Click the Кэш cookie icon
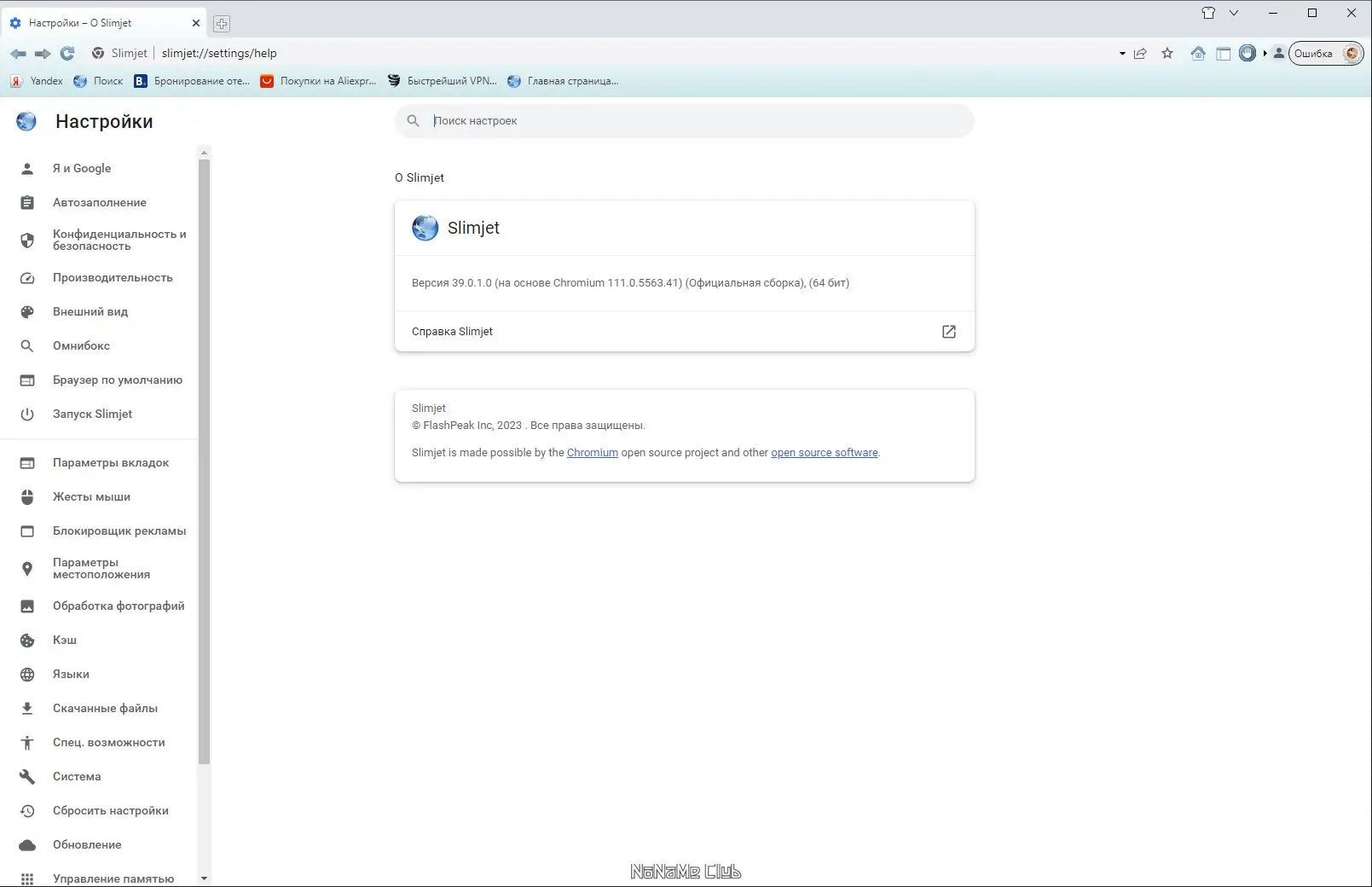1372x887 pixels. tap(27, 641)
